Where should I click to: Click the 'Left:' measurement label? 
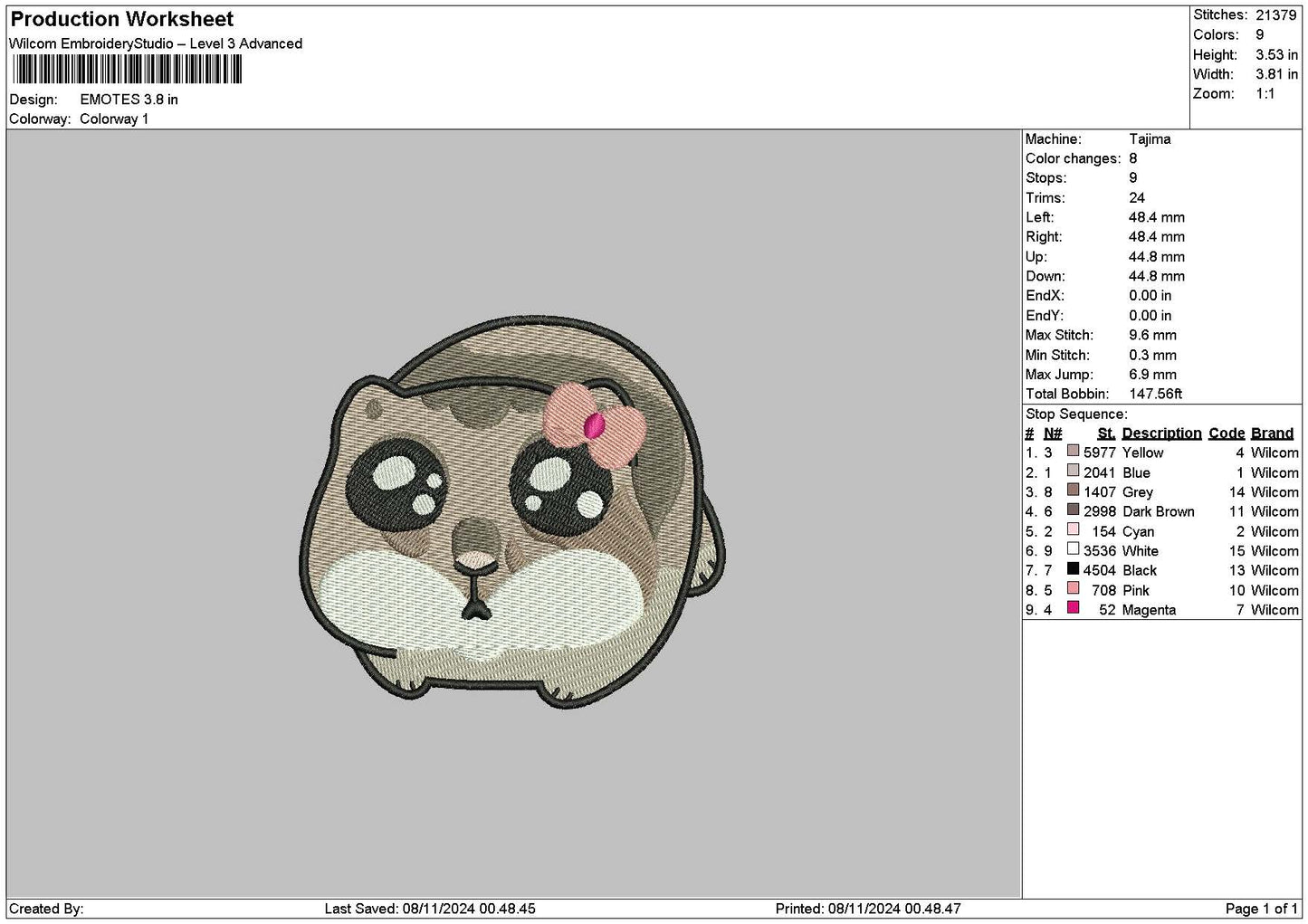click(1039, 217)
